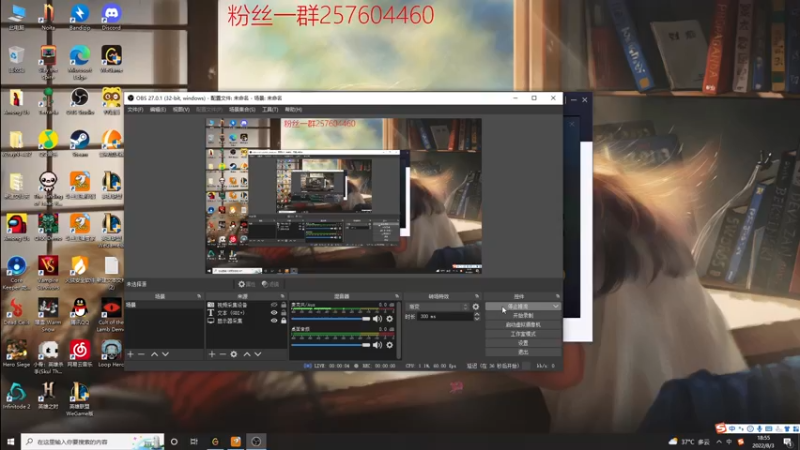Toggle the lock on 视频采集设备 source

(x=284, y=305)
